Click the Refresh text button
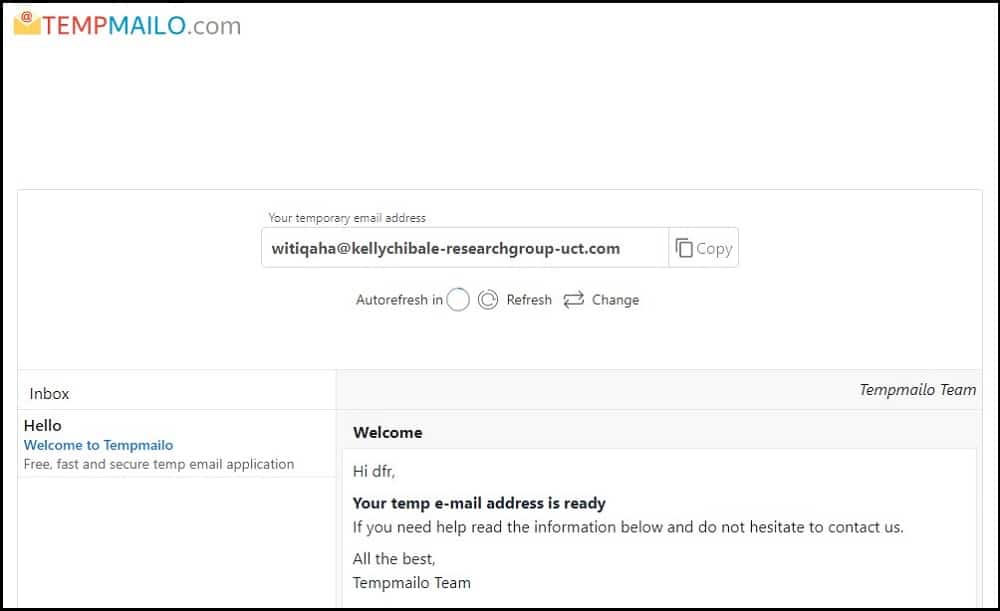The height and width of the screenshot is (611, 1000). pyautogui.click(x=529, y=300)
